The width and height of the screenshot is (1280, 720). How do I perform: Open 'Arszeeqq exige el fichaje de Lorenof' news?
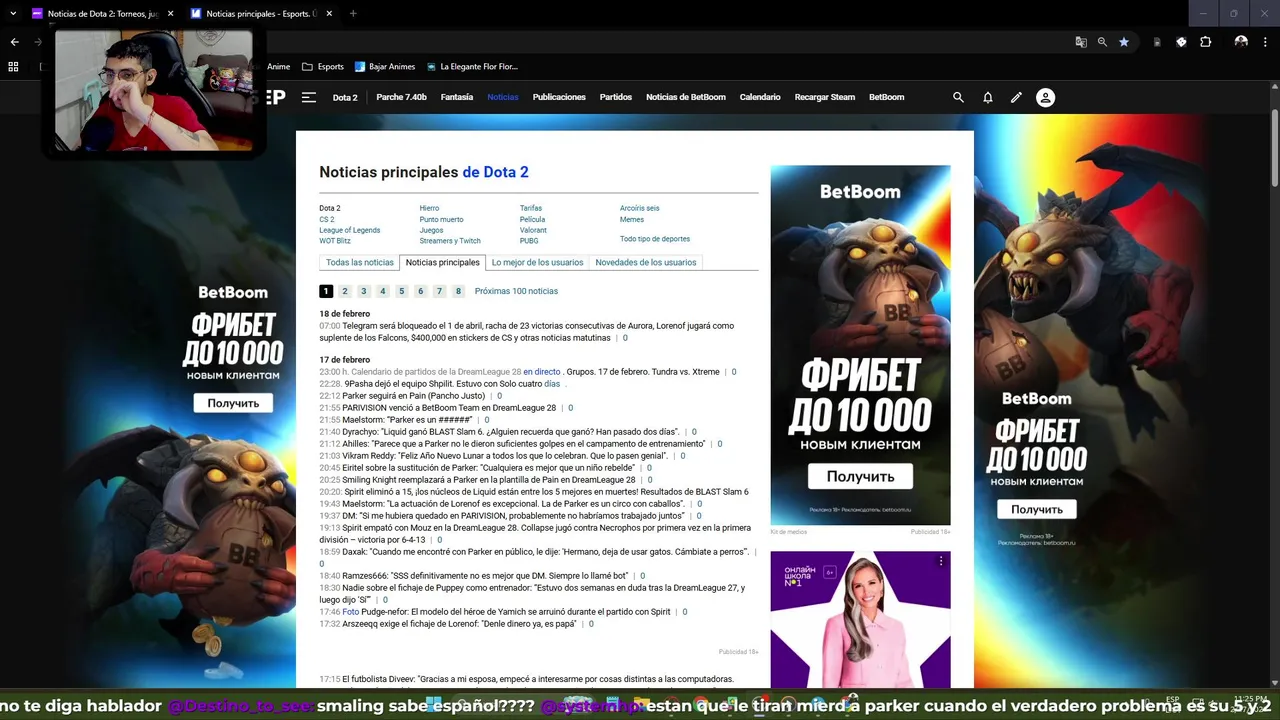pyautogui.click(x=459, y=624)
